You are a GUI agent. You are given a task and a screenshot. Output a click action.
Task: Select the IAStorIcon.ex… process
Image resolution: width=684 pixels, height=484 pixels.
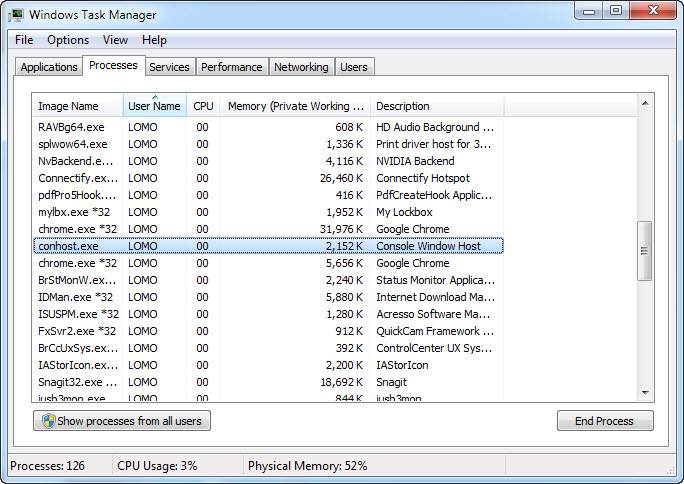click(268, 365)
